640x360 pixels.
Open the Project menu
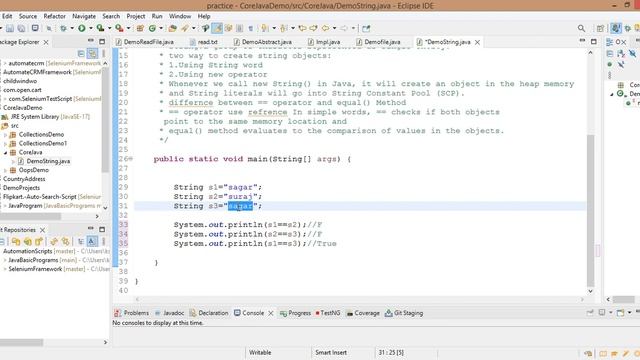click(x=136, y=16)
